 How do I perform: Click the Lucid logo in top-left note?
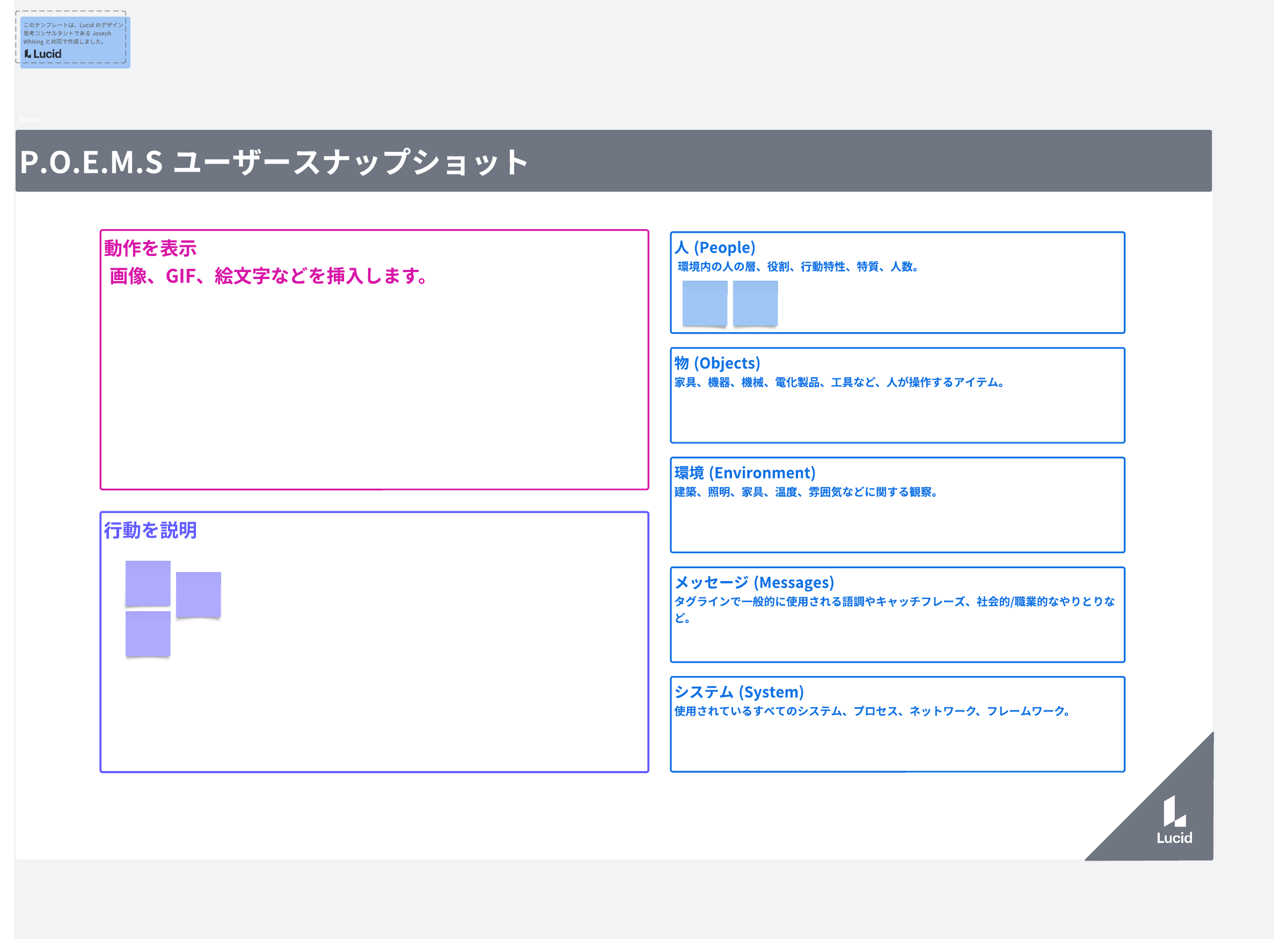pyautogui.click(x=43, y=54)
